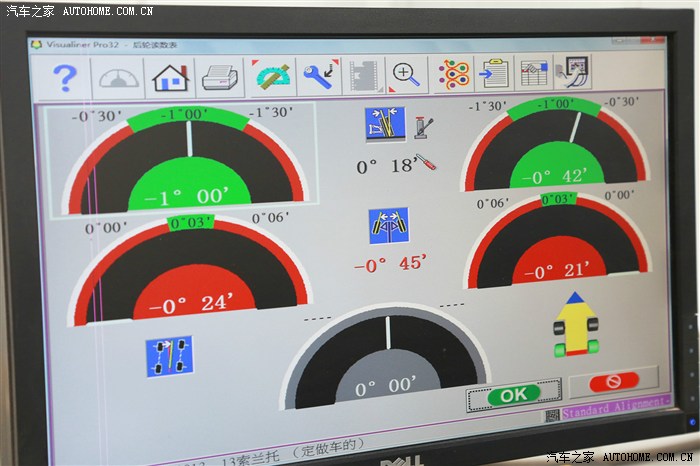Screen dimensions: 700x466
Task: Print the alignment readings
Action: coord(217,76)
